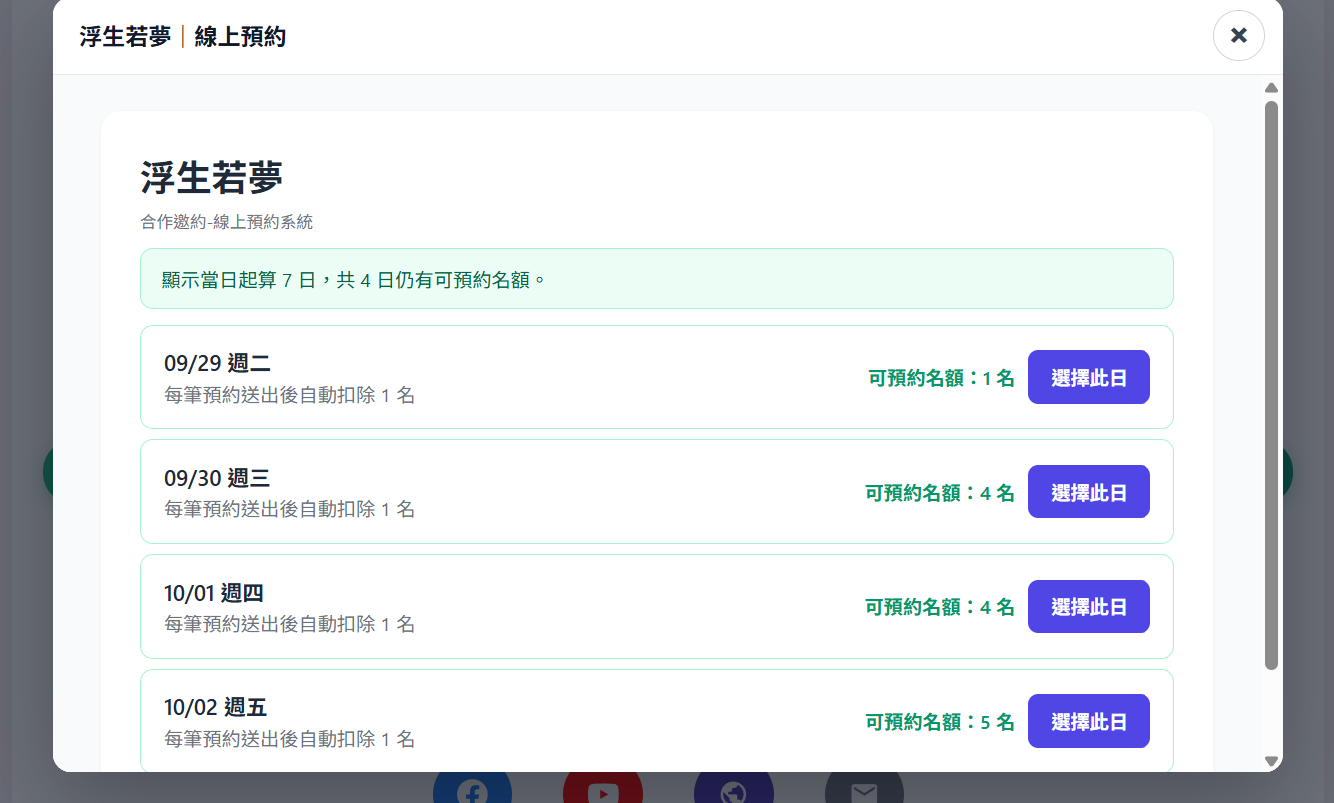
Task: Click the dialog's vertical scrollbar thumb
Action: pyautogui.click(x=1271, y=385)
